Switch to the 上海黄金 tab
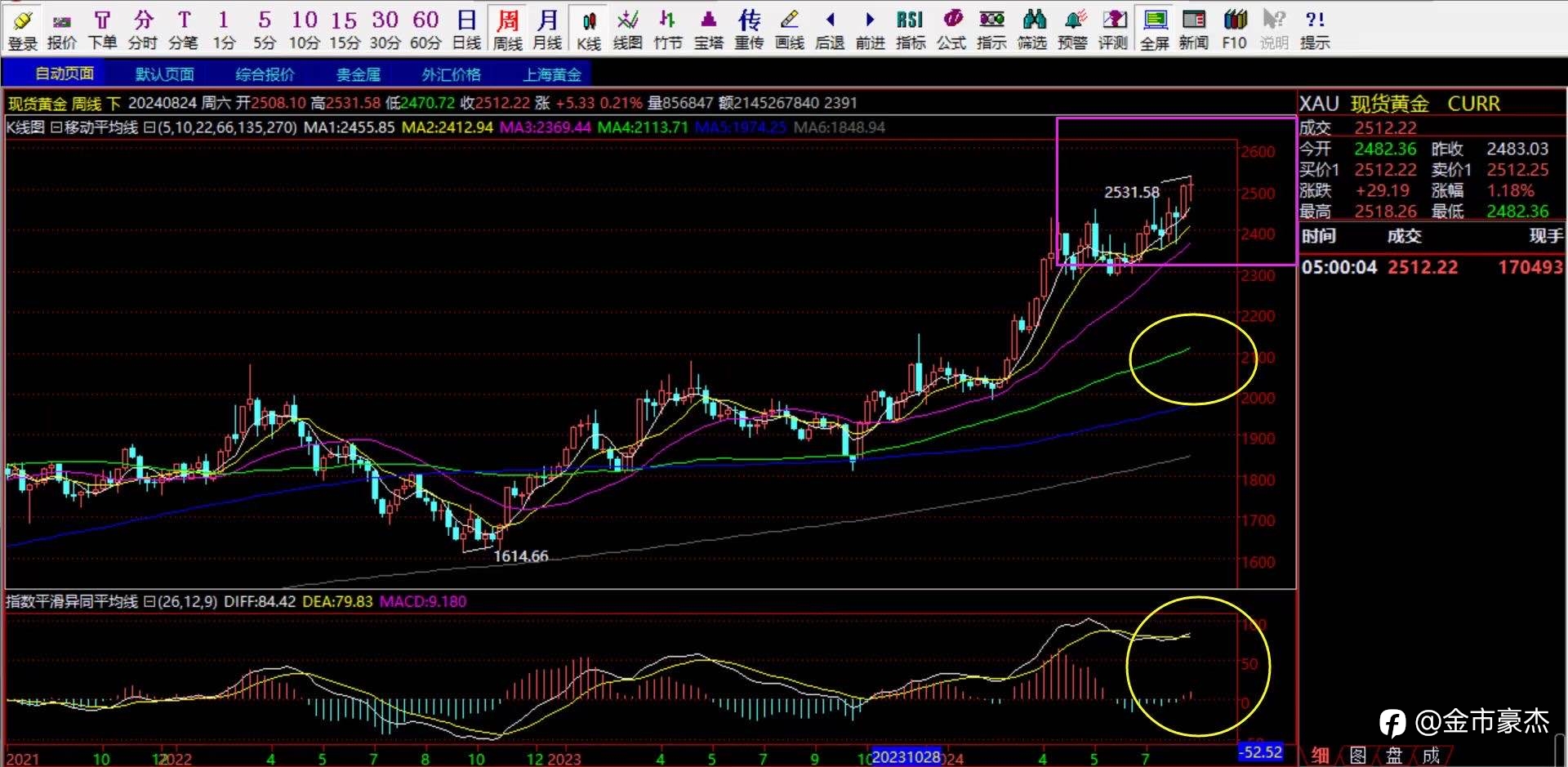Viewport: 1568px width, 767px height. pyautogui.click(x=552, y=74)
